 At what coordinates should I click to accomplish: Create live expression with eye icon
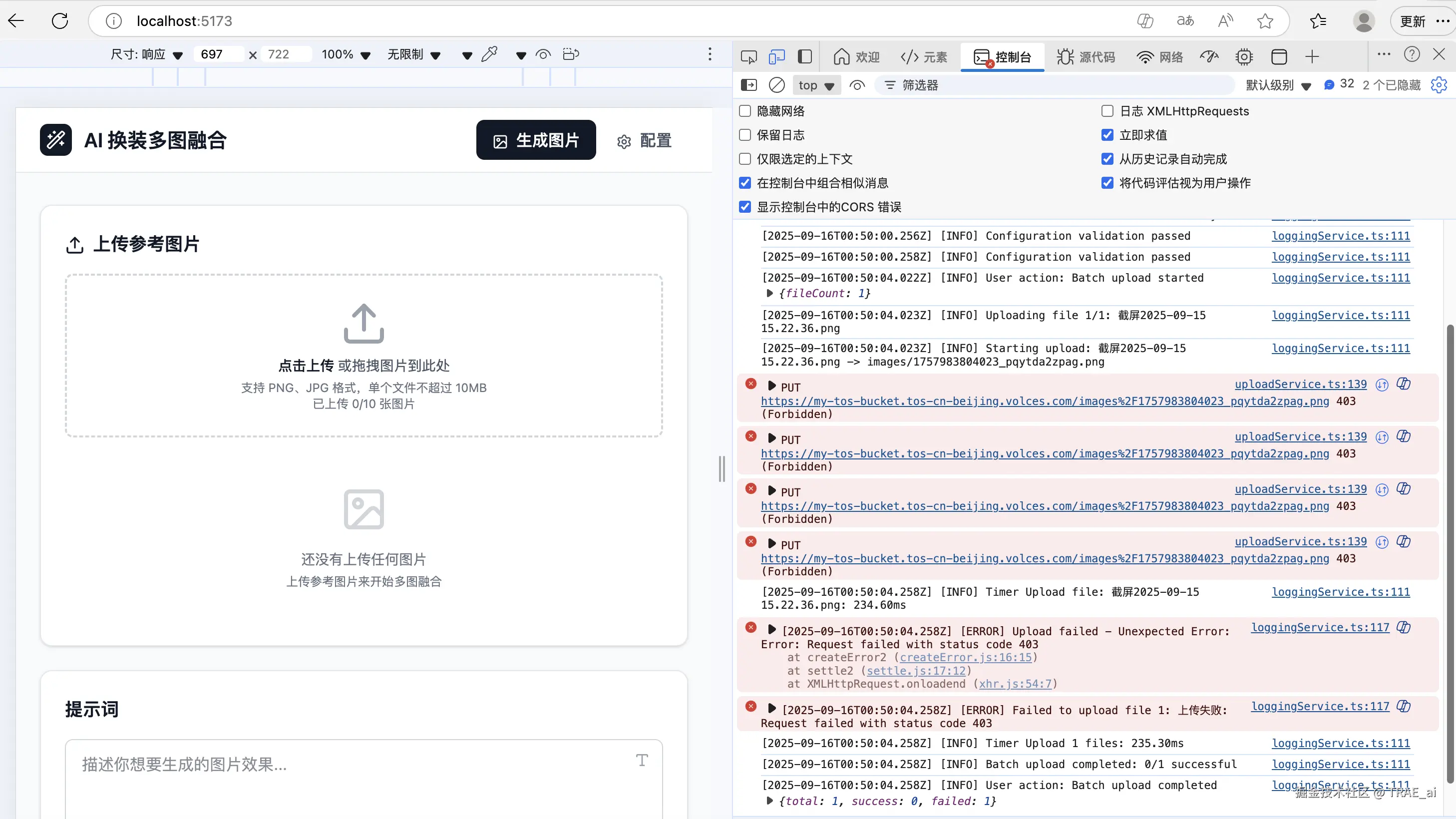coord(857,85)
